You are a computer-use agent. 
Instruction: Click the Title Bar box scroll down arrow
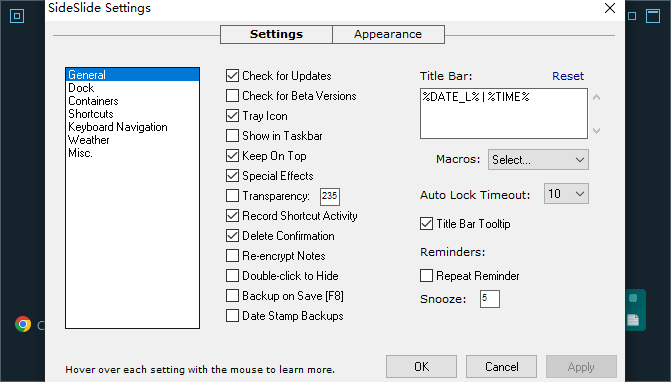597,130
